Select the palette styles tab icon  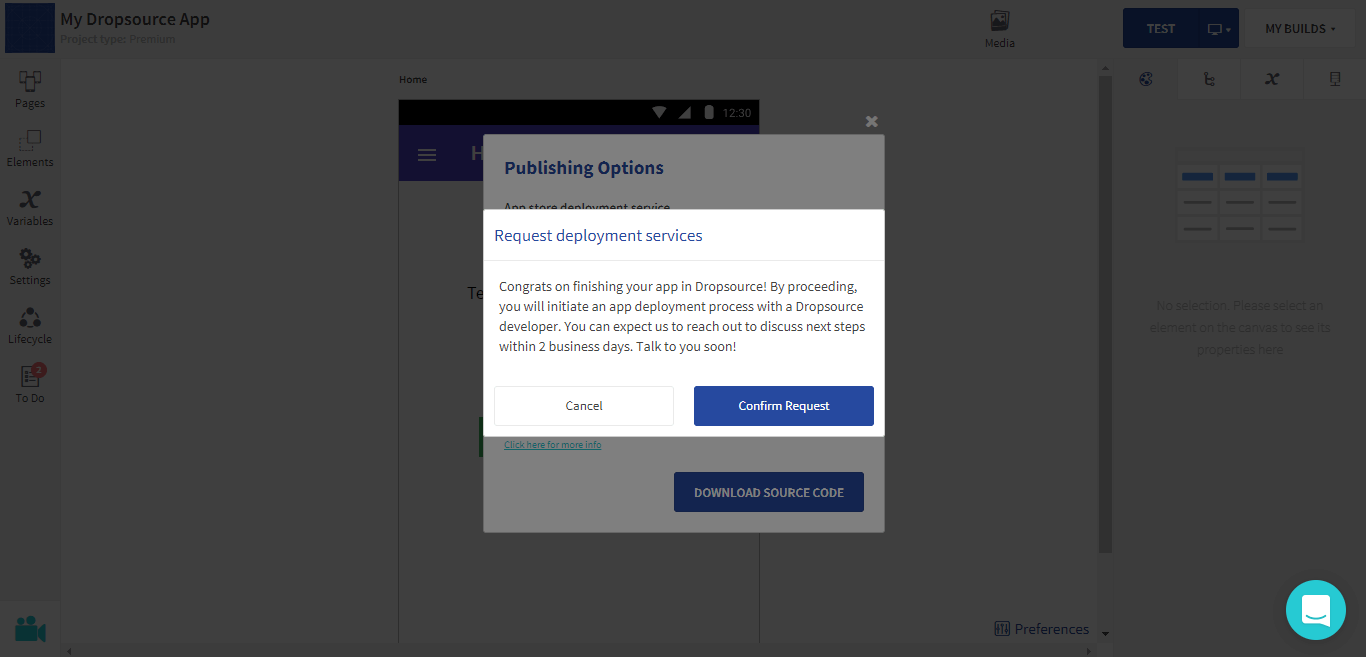click(1146, 80)
